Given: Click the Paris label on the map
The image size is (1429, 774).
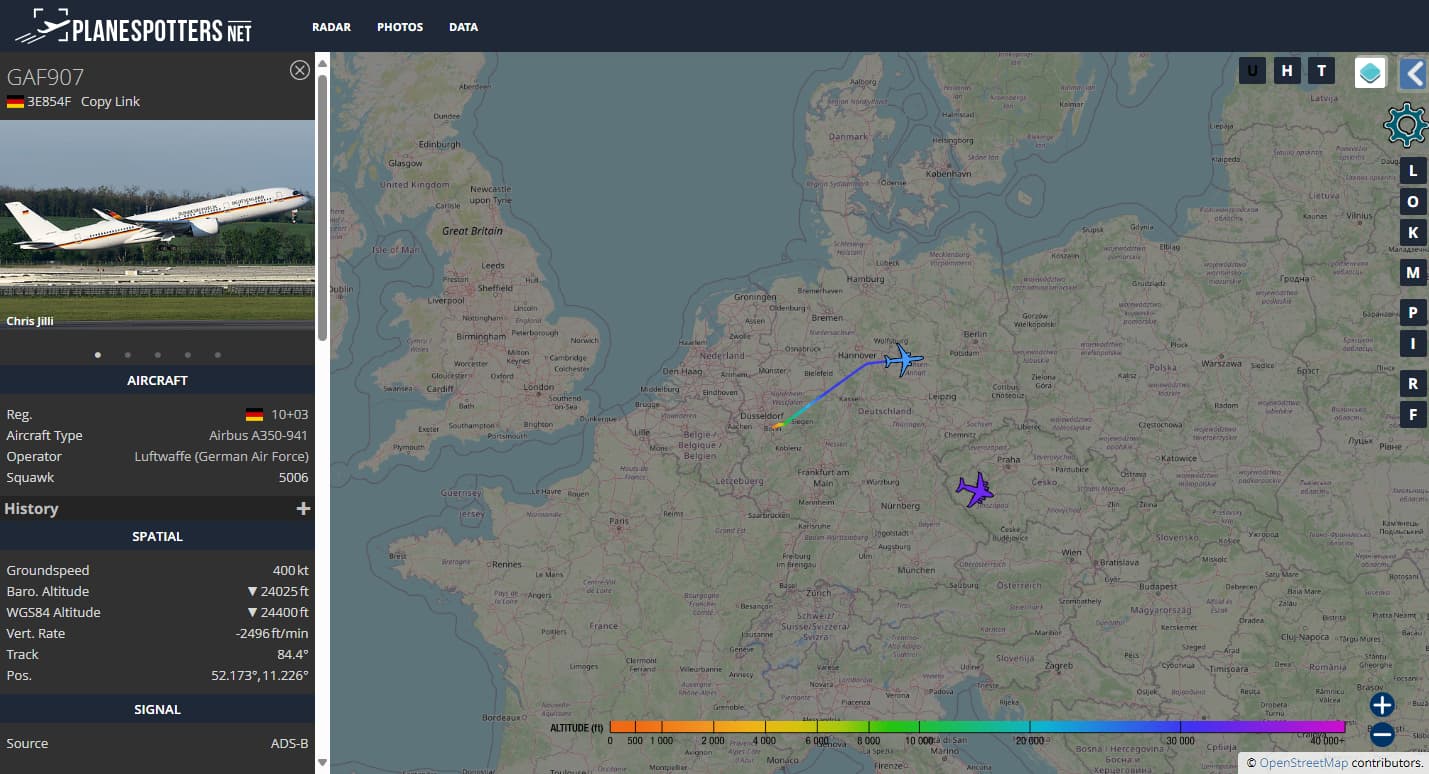Looking at the screenshot, I should (x=619, y=521).
